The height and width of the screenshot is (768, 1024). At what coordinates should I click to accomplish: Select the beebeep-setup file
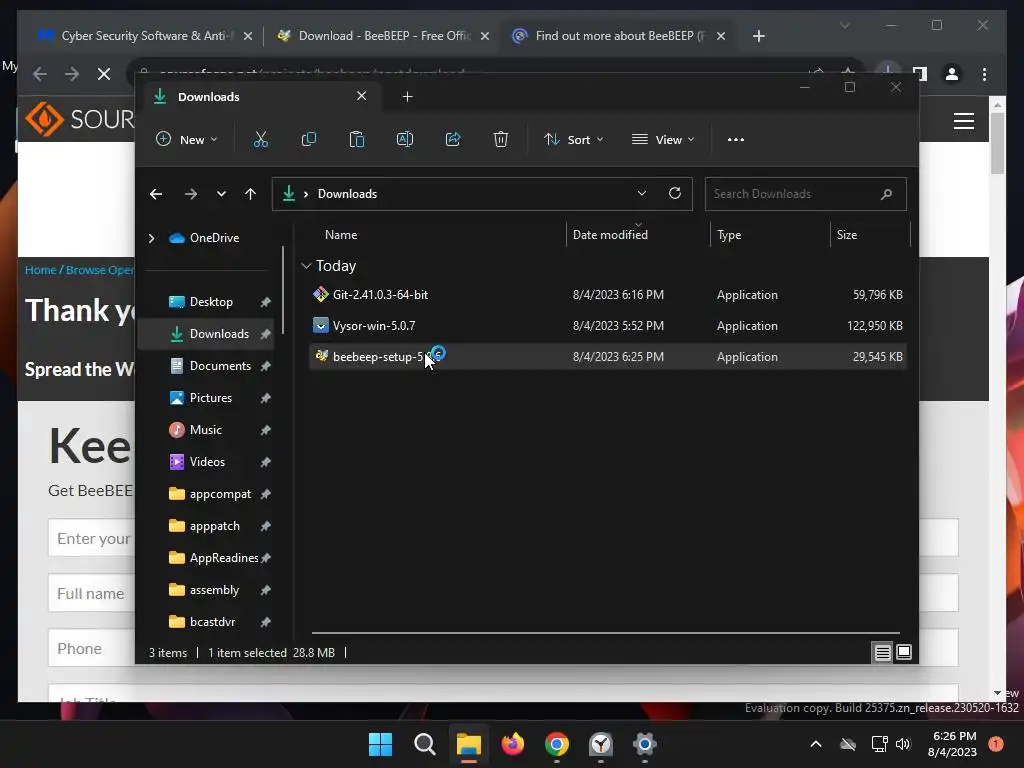pyautogui.click(x=608, y=357)
